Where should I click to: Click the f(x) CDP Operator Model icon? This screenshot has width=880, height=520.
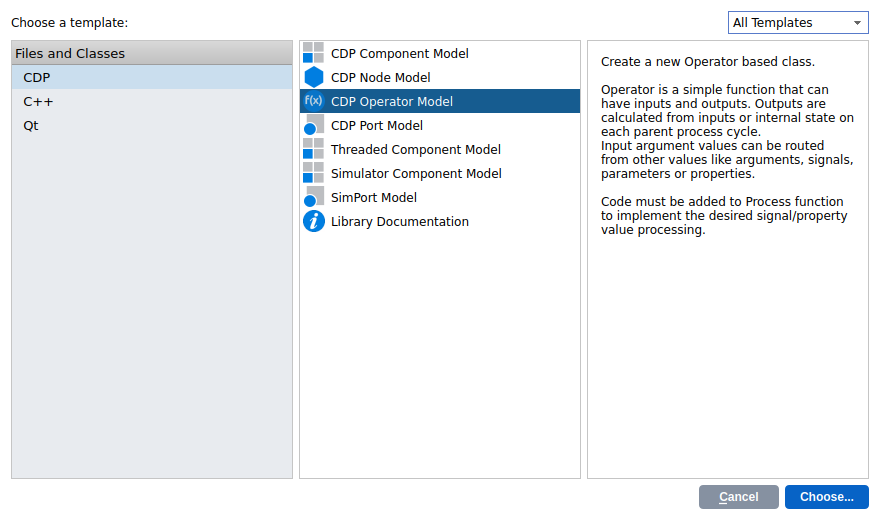coord(313,101)
